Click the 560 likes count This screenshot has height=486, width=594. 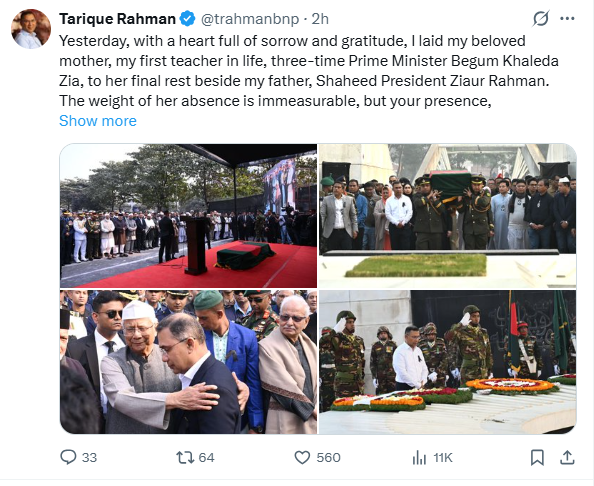click(328, 458)
